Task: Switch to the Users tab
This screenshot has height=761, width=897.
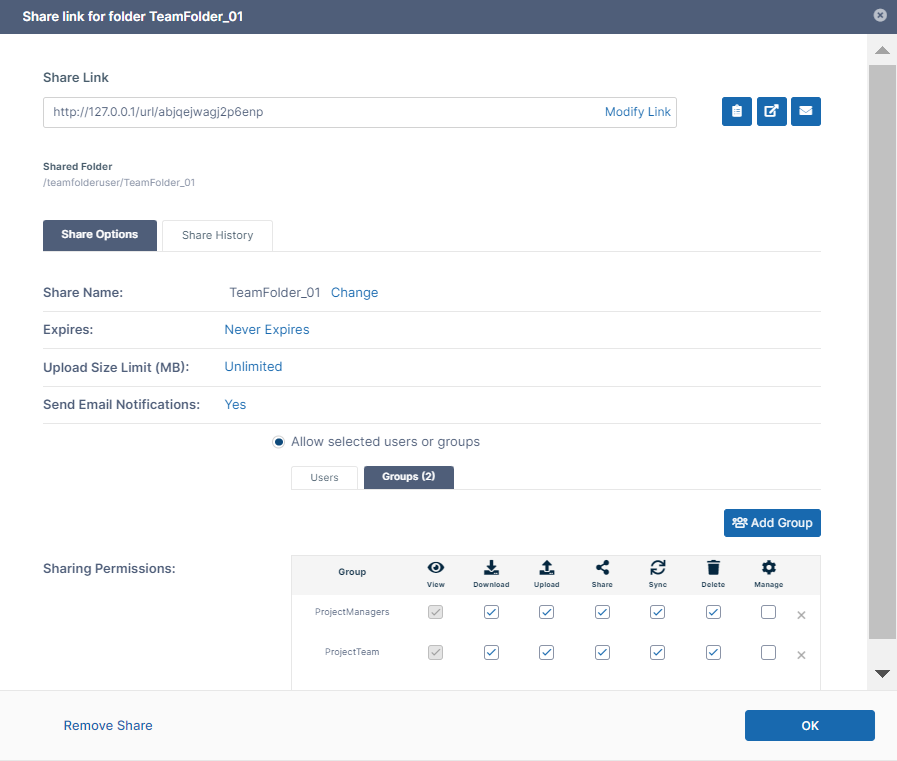Action: coord(324,478)
